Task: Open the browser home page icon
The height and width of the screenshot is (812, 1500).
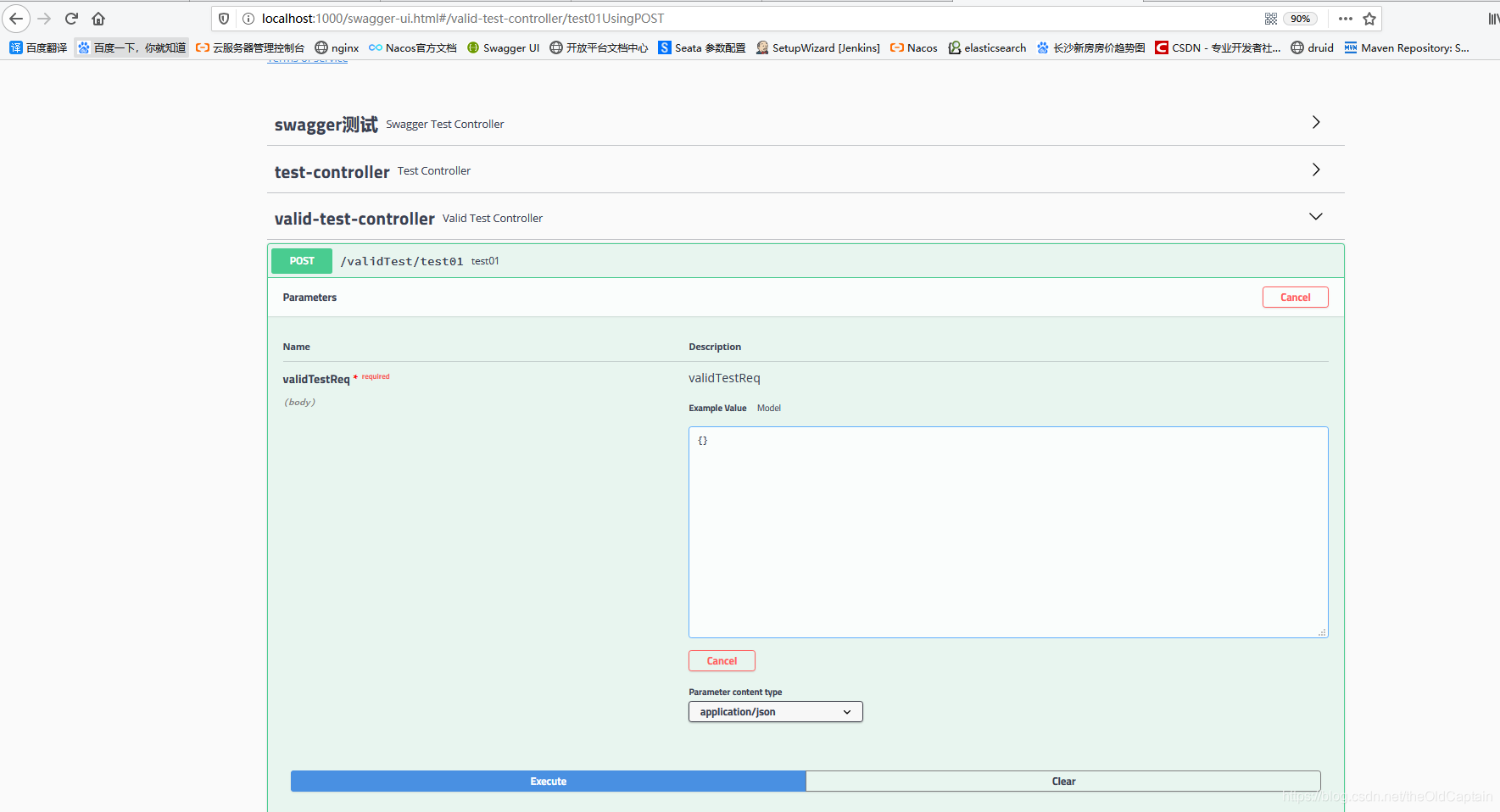Action: [98, 19]
